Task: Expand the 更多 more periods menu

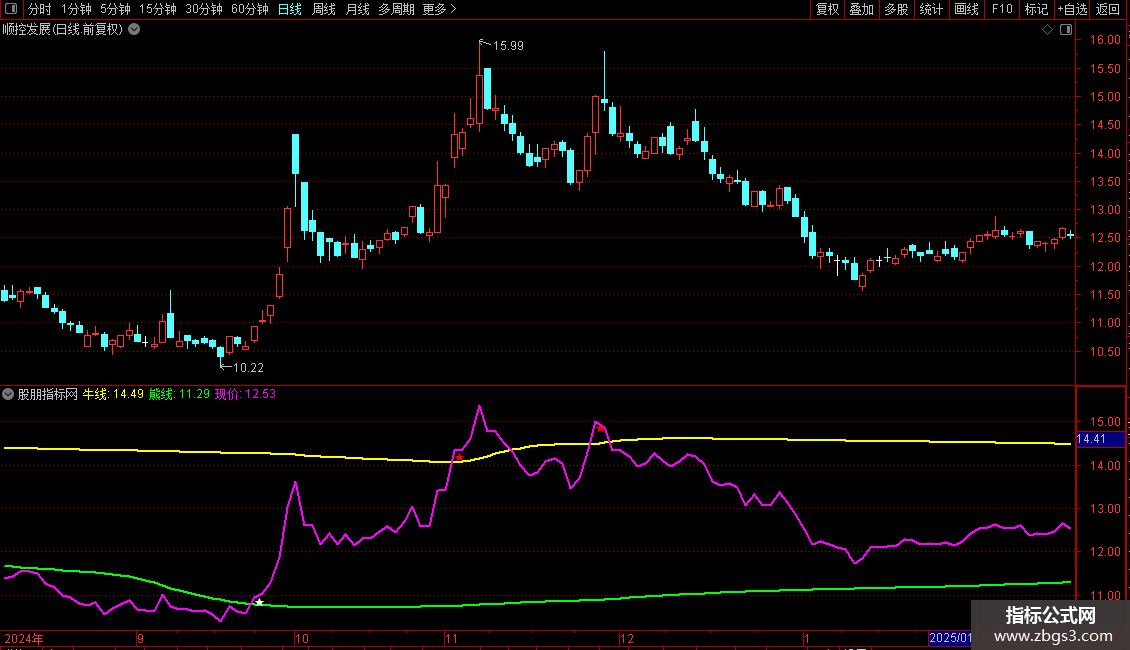Action: tap(440, 9)
